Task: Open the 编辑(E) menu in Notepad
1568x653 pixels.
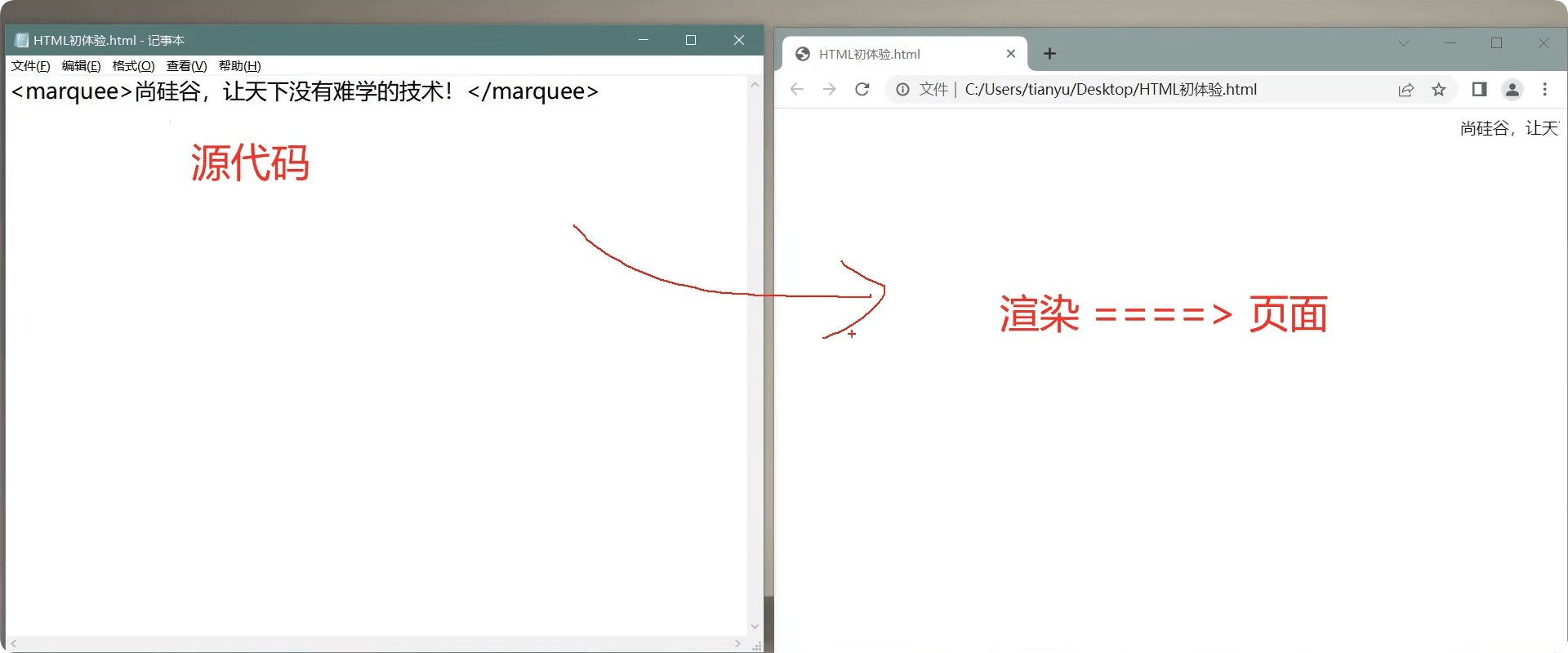Action: click(x=82, y=66)
